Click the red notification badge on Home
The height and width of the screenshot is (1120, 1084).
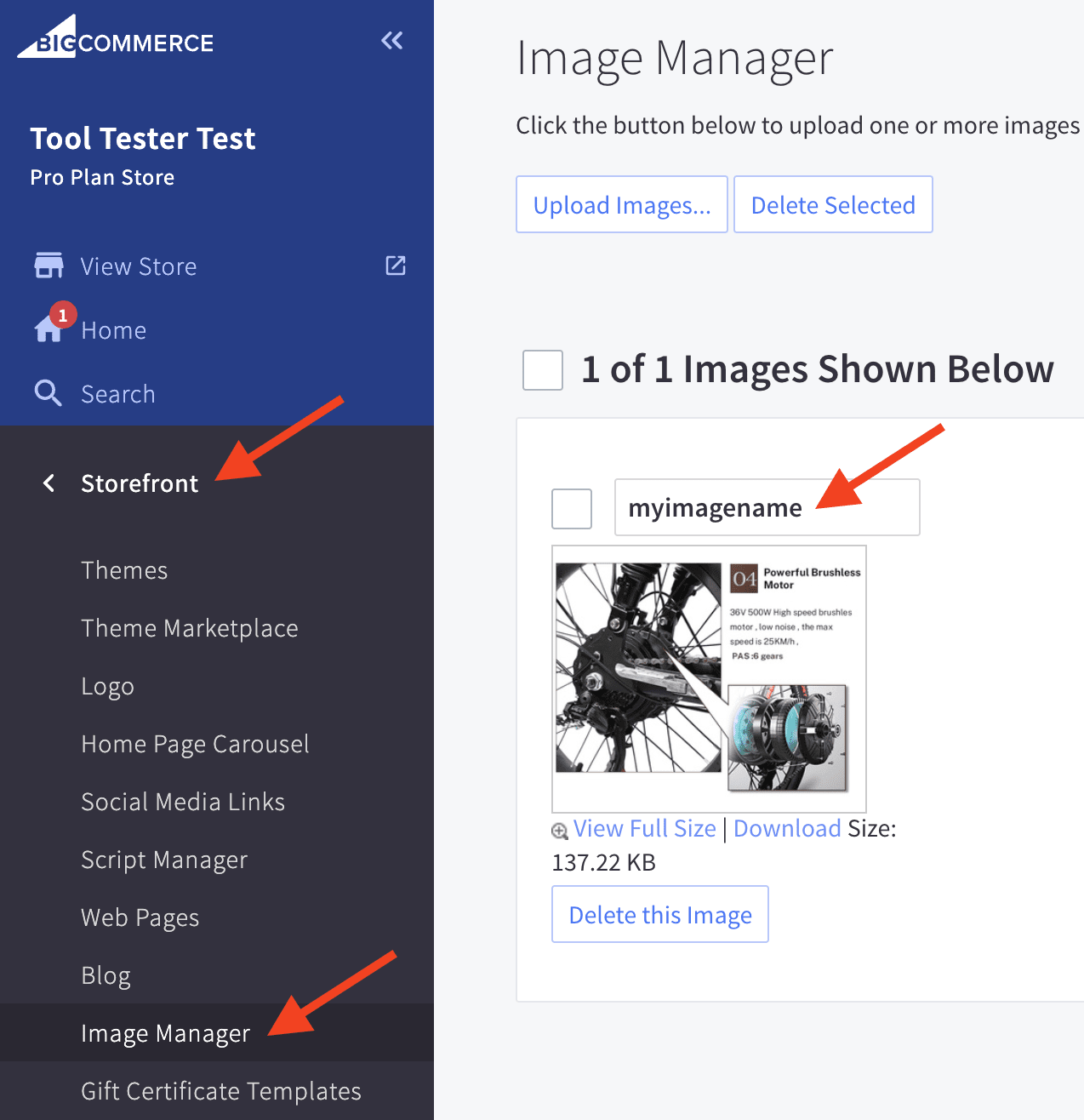63,315
